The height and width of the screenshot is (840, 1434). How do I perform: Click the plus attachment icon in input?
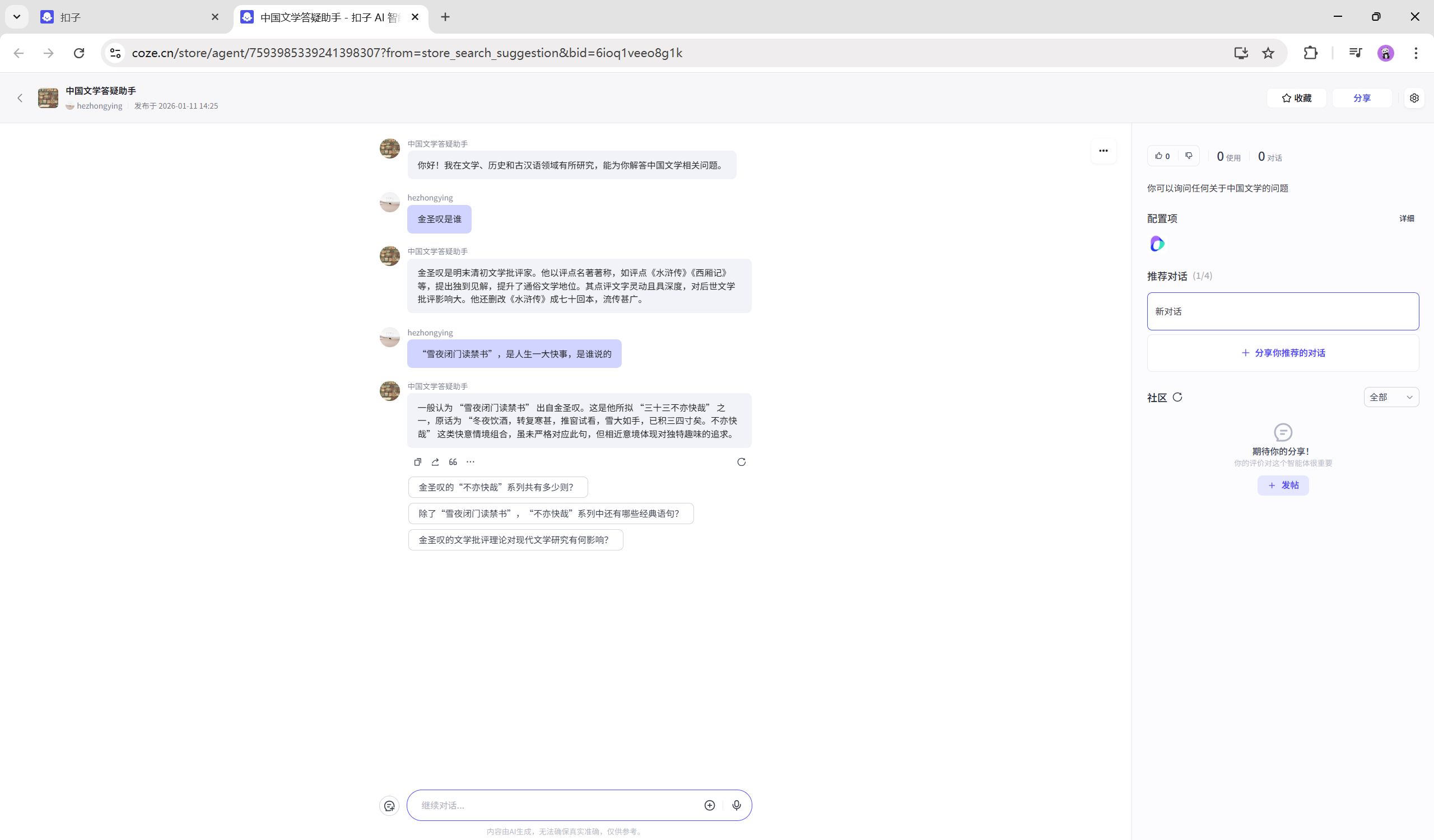tap(709, 805)
